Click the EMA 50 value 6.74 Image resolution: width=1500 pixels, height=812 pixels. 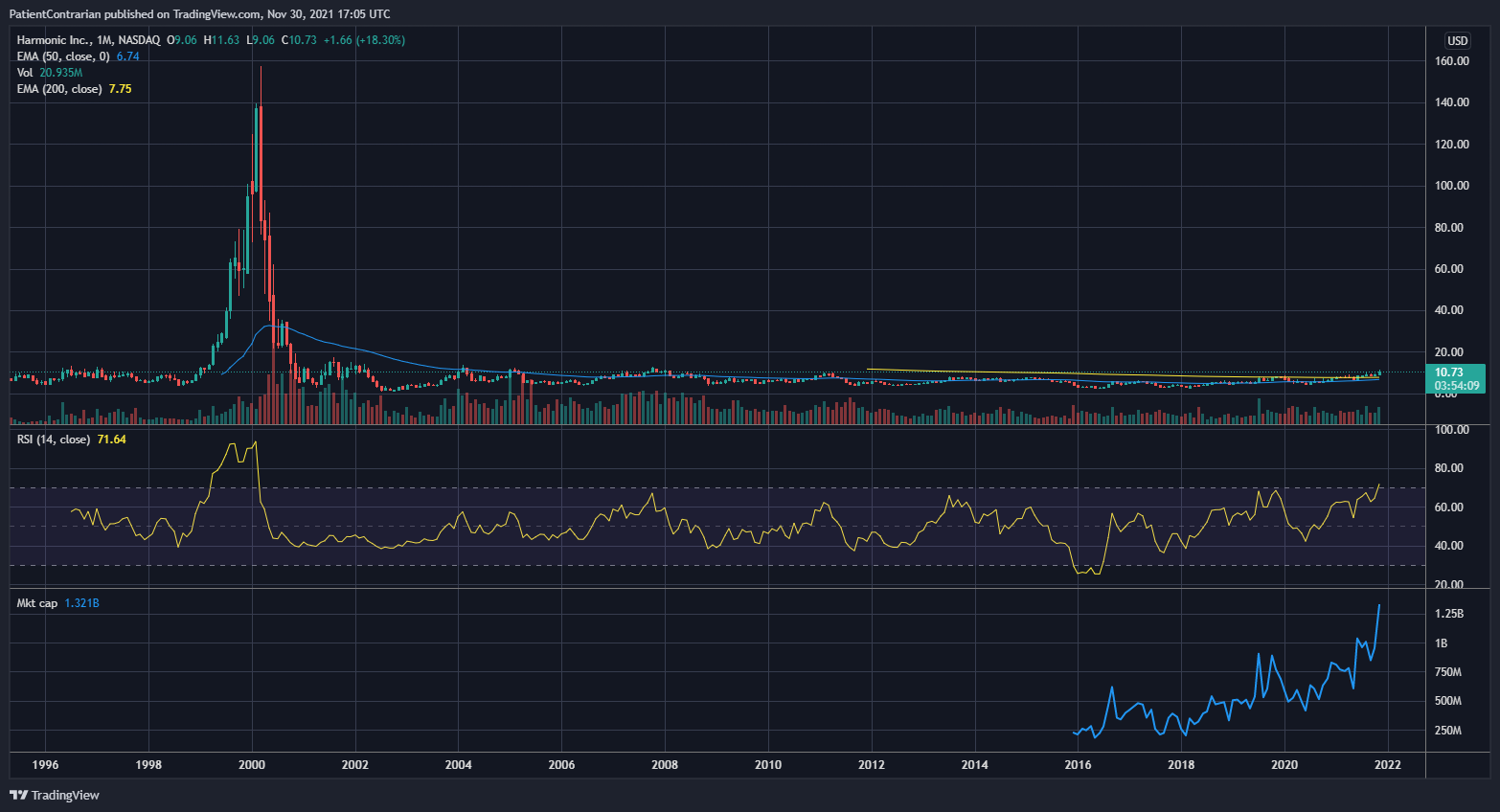click(x=127, y=56)
